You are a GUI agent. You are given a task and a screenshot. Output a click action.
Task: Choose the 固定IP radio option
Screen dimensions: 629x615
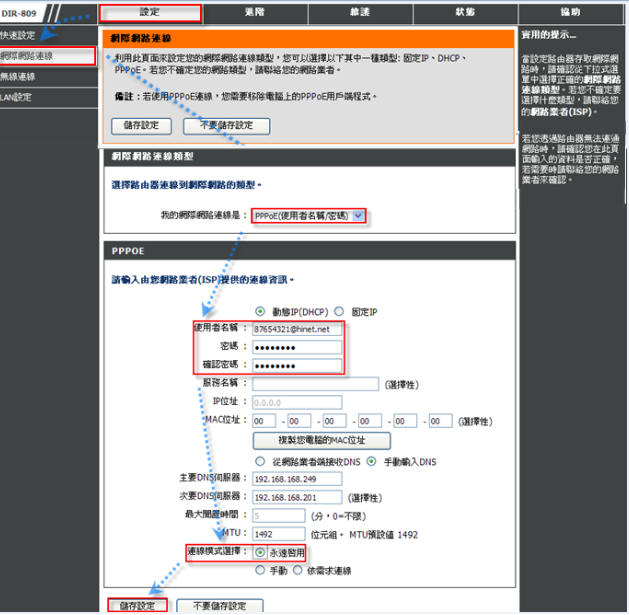(x=340, y=311)
